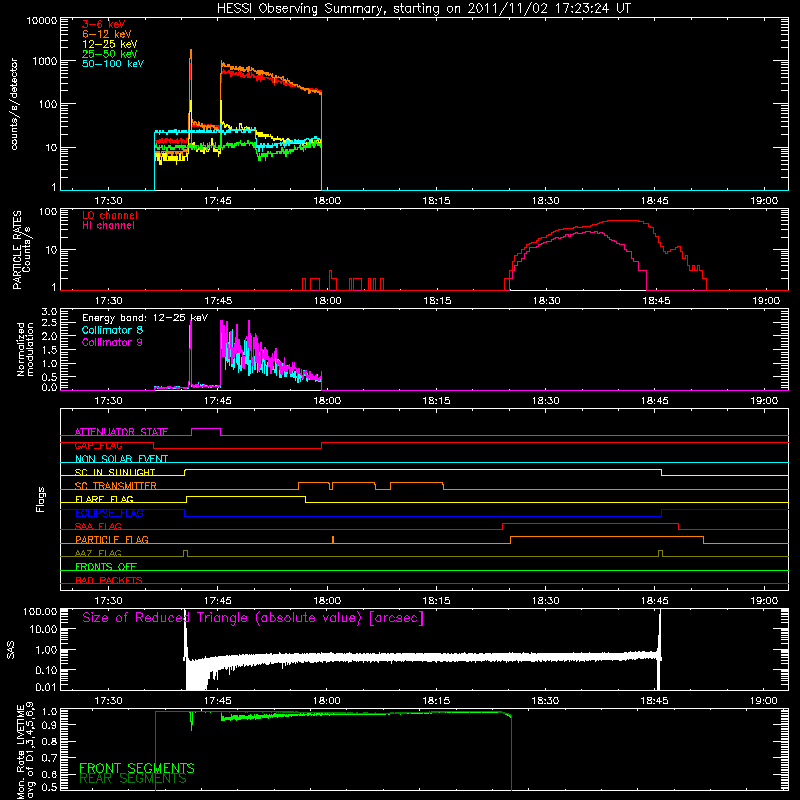Click the FLARE_FLAG label
The width and height of the screenshot is (800, 800).
click(x=104, y=499)
